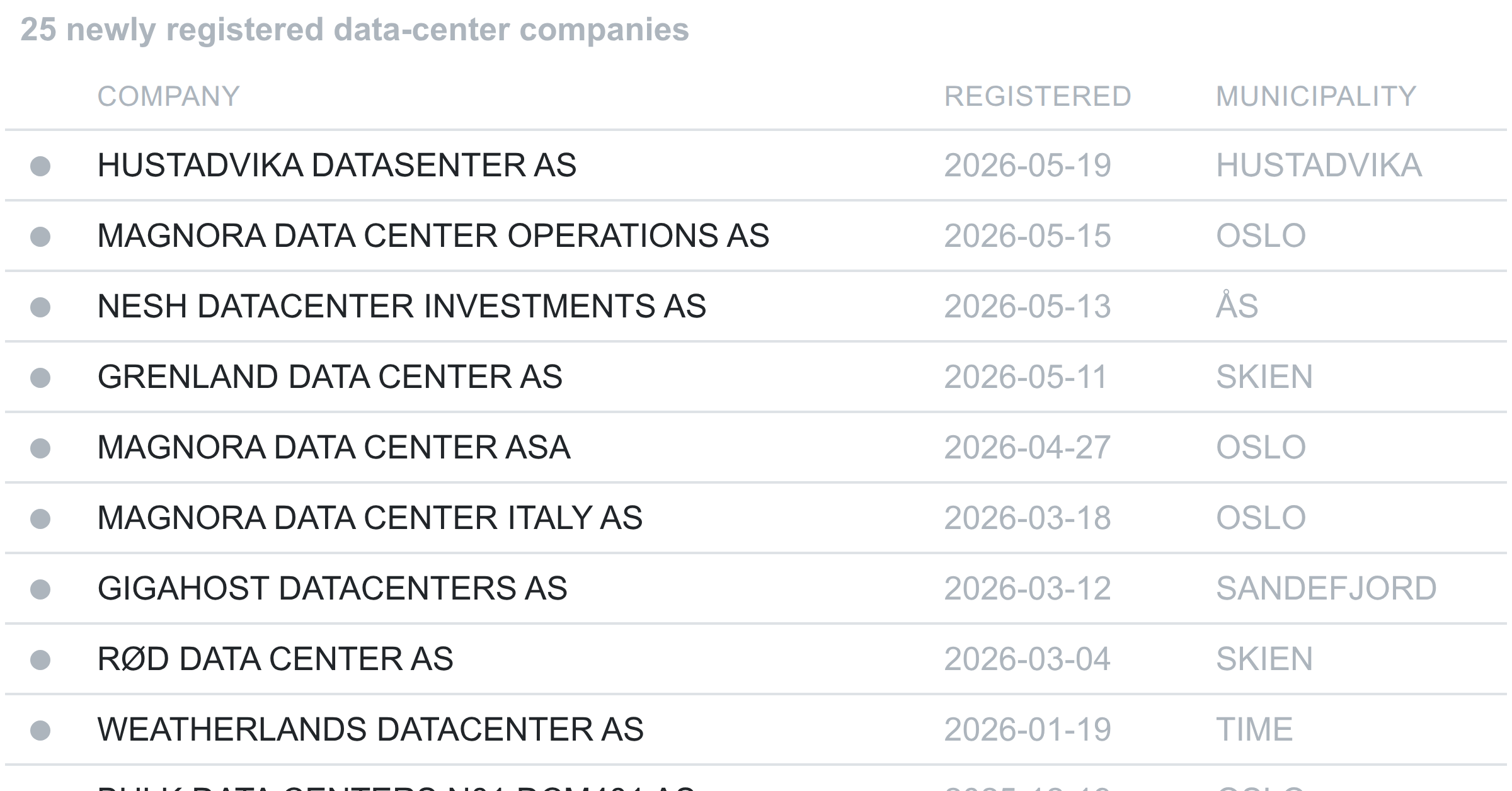1512x791 pixels.
Task: Click the 2026-05-11 registration date
Action: pos(1026,377)
